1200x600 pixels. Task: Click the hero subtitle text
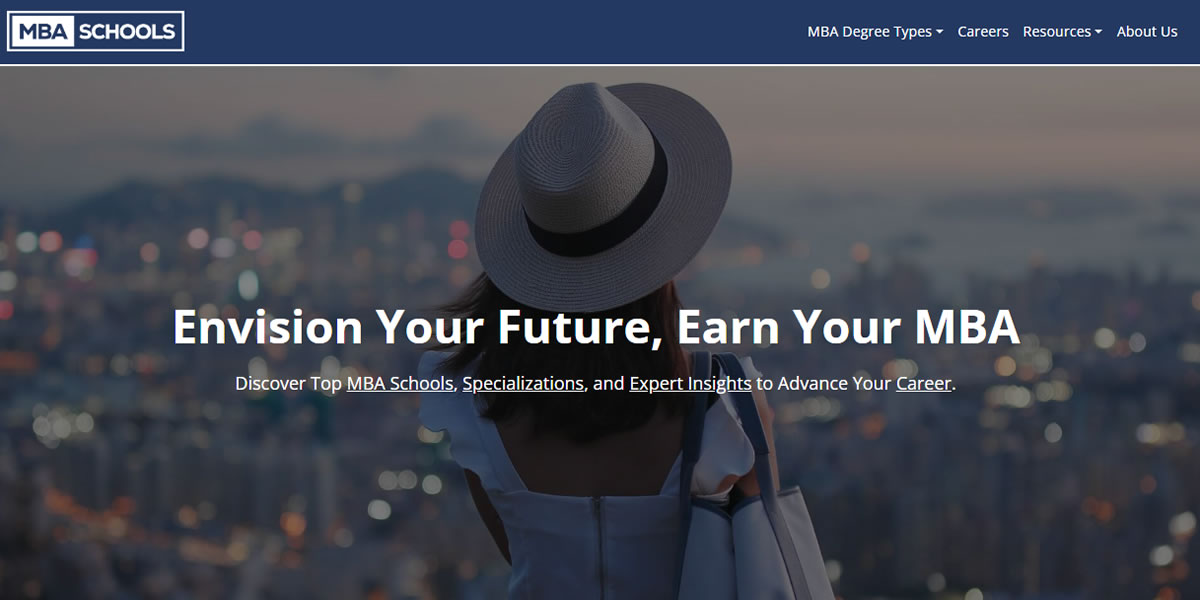[x=595, y=383]
